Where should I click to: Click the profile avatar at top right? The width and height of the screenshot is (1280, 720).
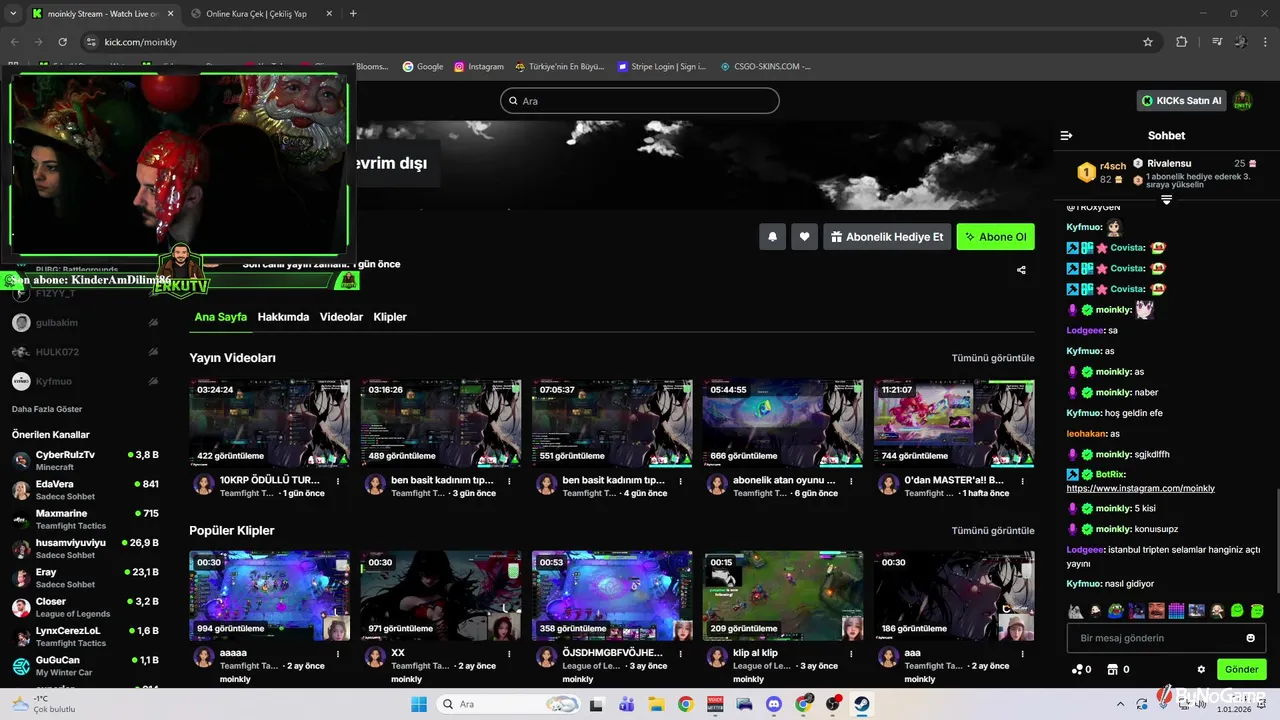(1242, 101)
